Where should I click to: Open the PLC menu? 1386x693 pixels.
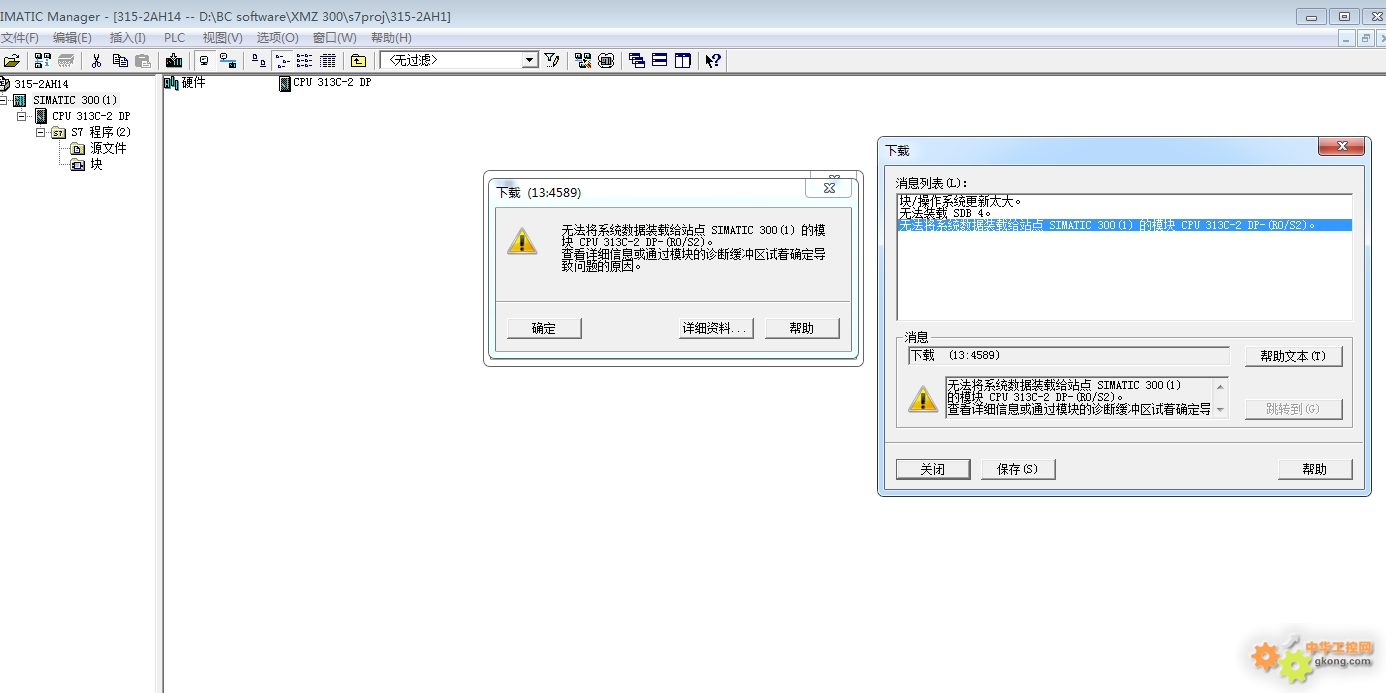[174, 38]
